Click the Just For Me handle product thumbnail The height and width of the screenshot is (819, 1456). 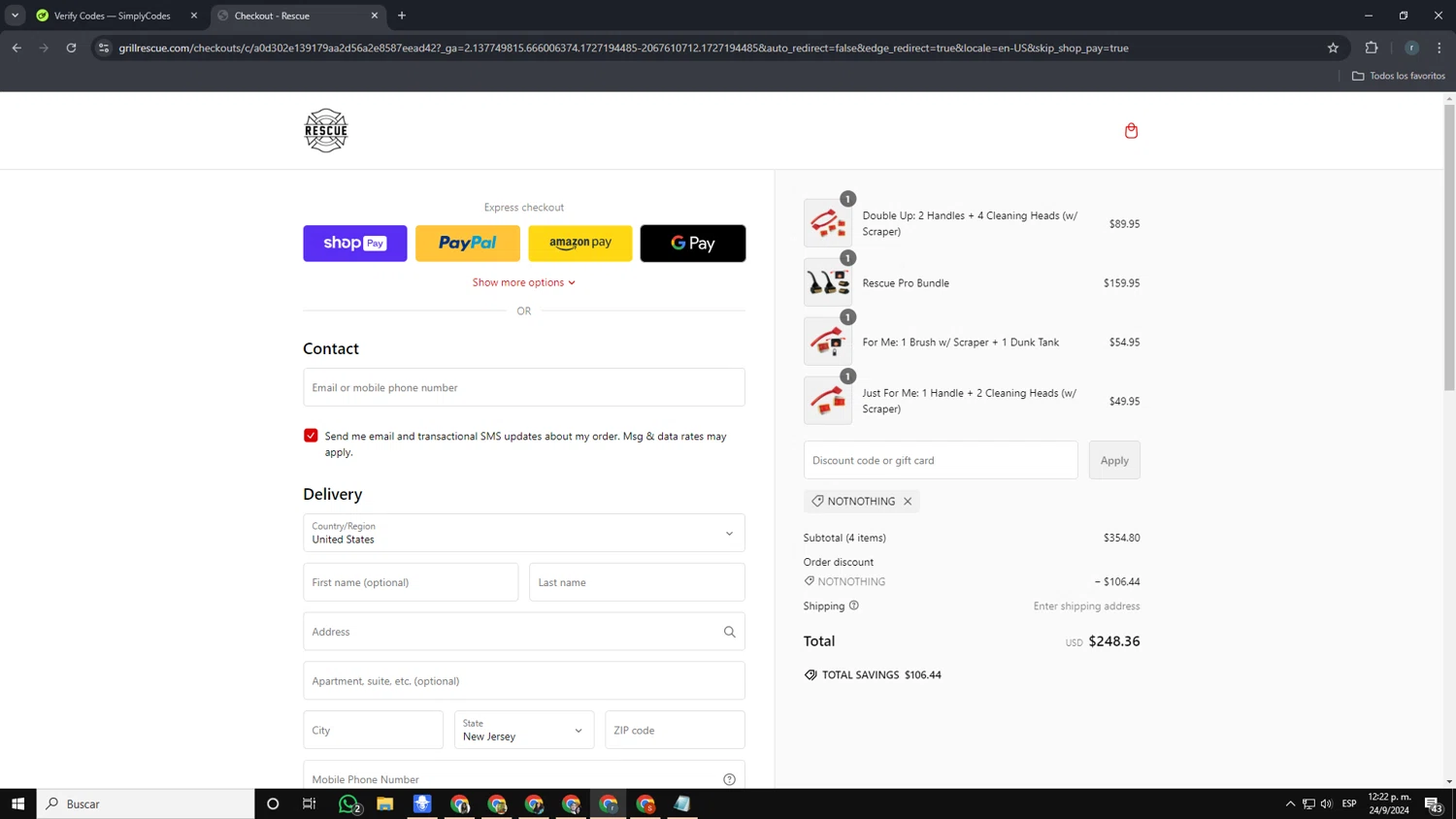[828, 401]
